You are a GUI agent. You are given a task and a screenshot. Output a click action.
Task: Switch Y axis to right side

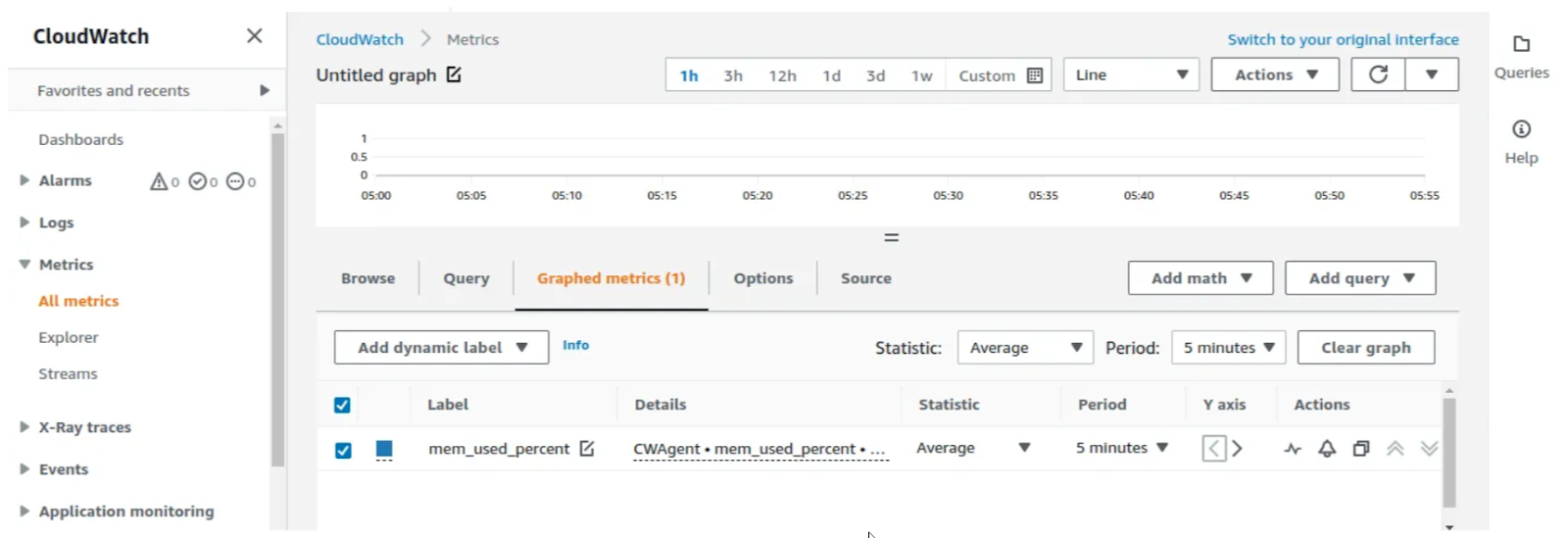(x=1238, y=448)
